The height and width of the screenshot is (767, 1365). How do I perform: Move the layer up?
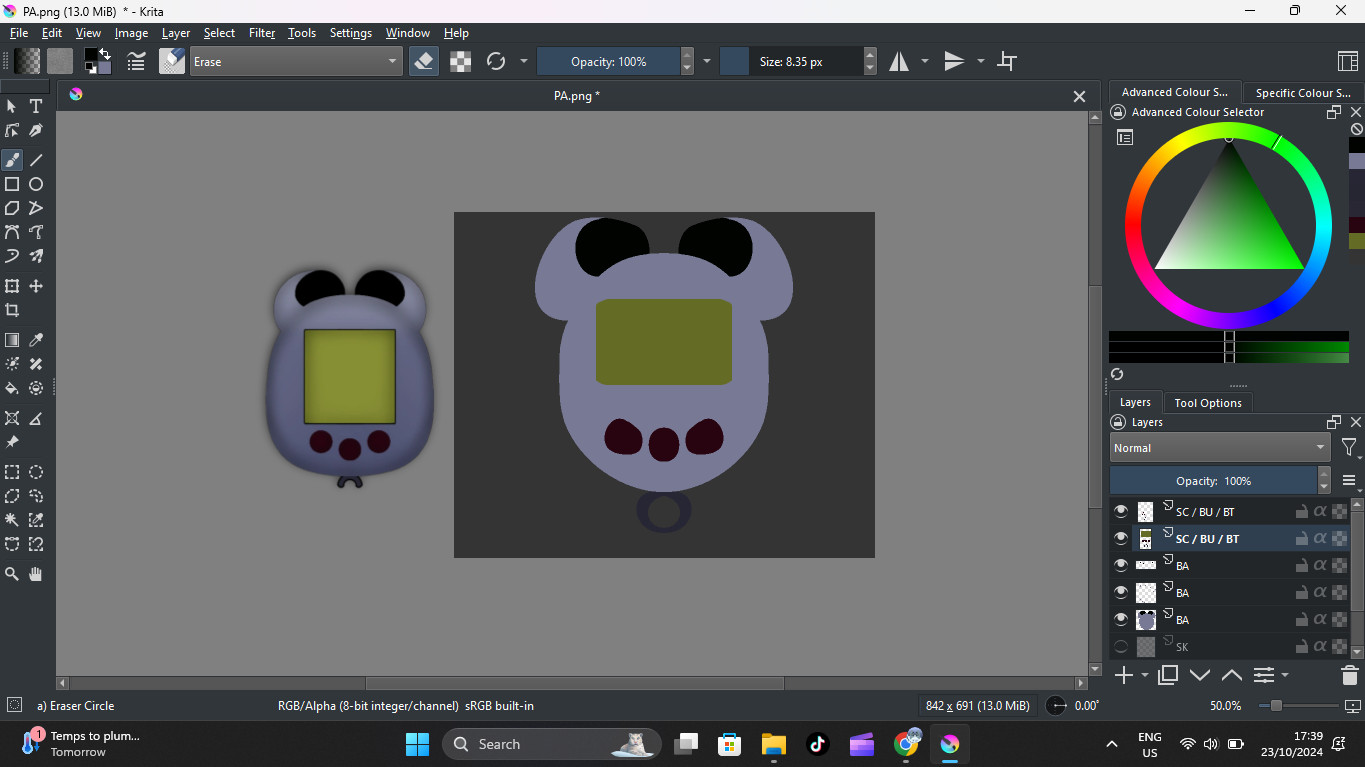(x=1231, y=675)
